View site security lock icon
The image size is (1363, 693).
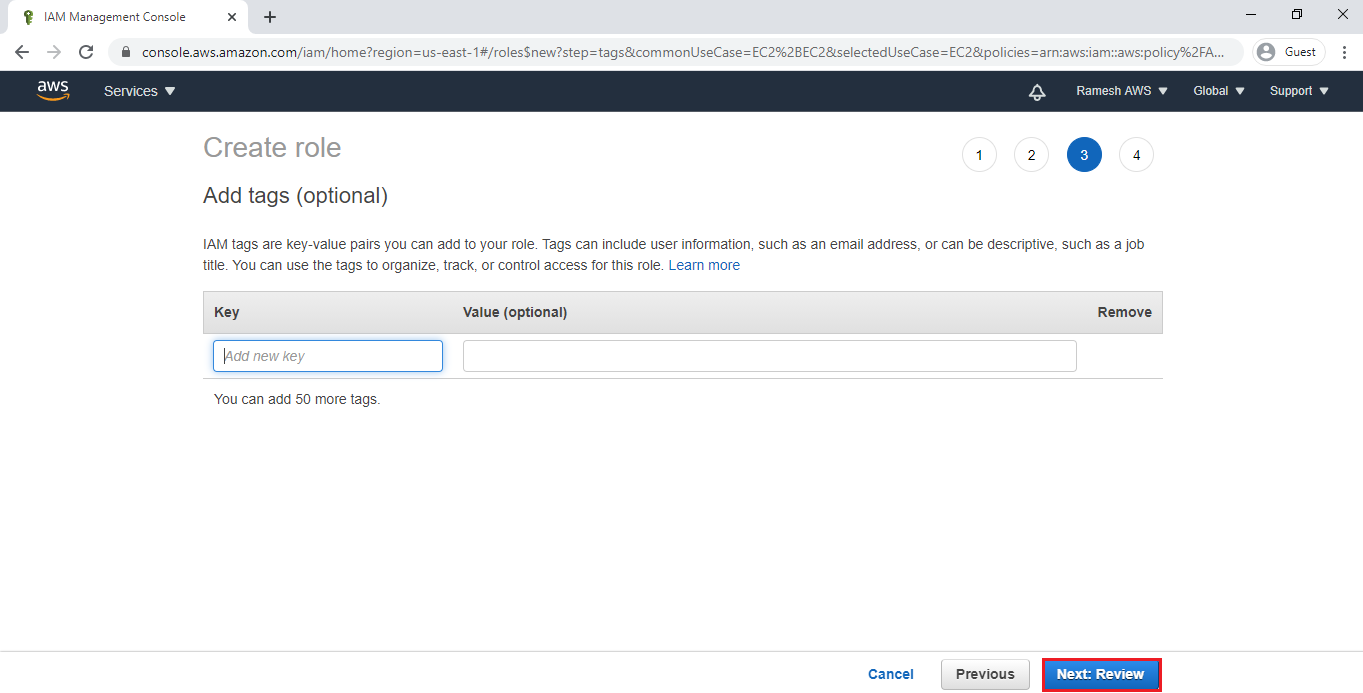coord(126,52)
